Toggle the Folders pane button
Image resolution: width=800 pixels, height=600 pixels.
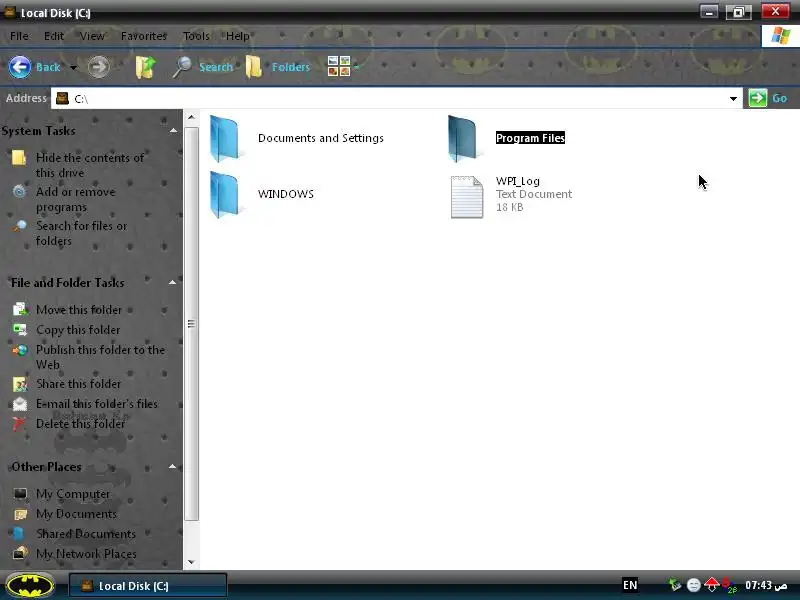click(x=278, y=67)
